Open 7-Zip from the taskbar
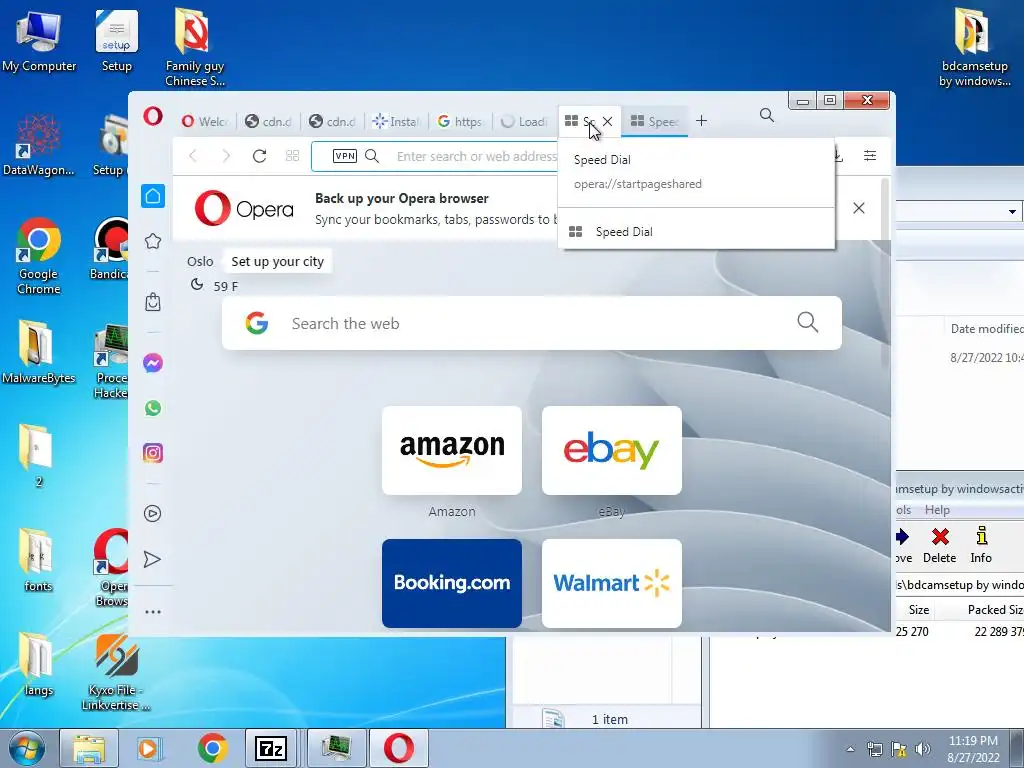 tap(271, 748)
